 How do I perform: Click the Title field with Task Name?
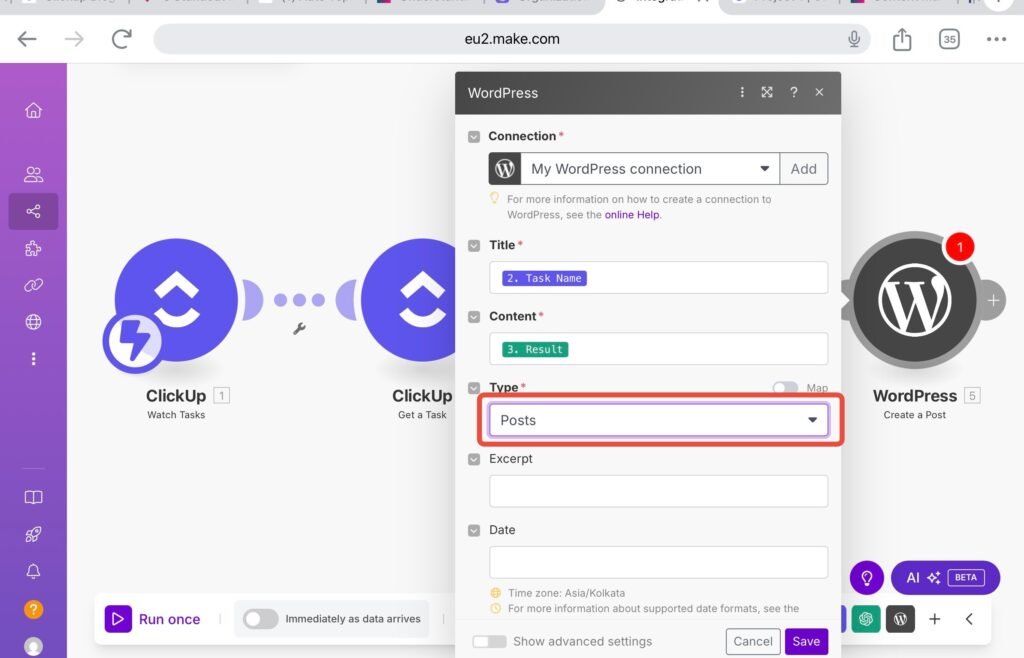click(x=658, y=278)
